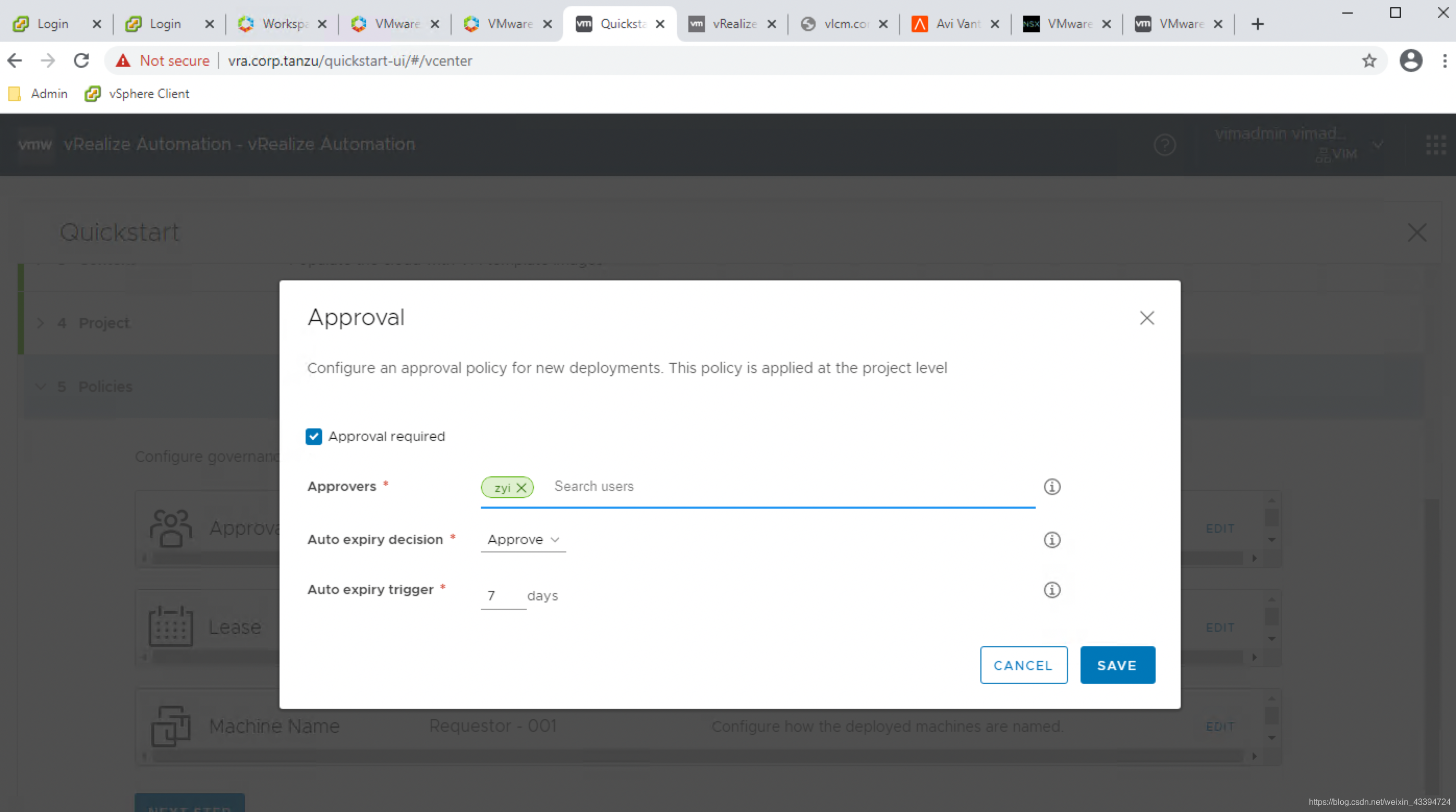The image size is (1456, 812).
Task: Open the Auto expiry decision dropdown
Action: coord(523,539)
